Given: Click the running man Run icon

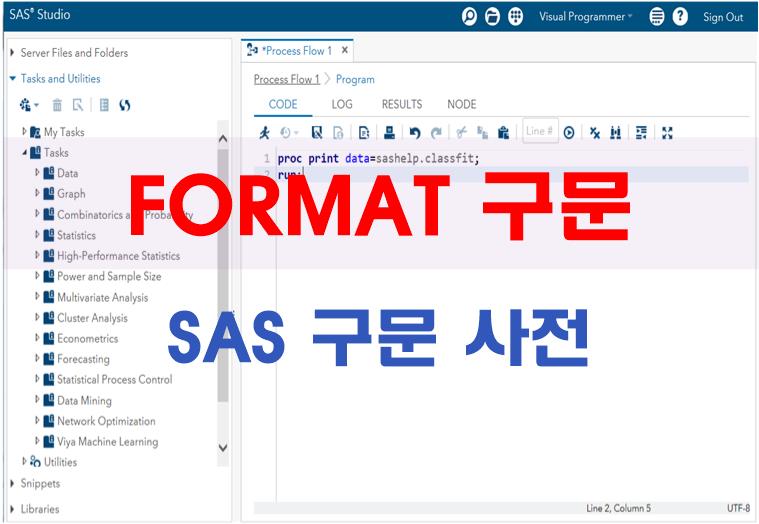Looking at the screenshot, I should pos(264,132).
